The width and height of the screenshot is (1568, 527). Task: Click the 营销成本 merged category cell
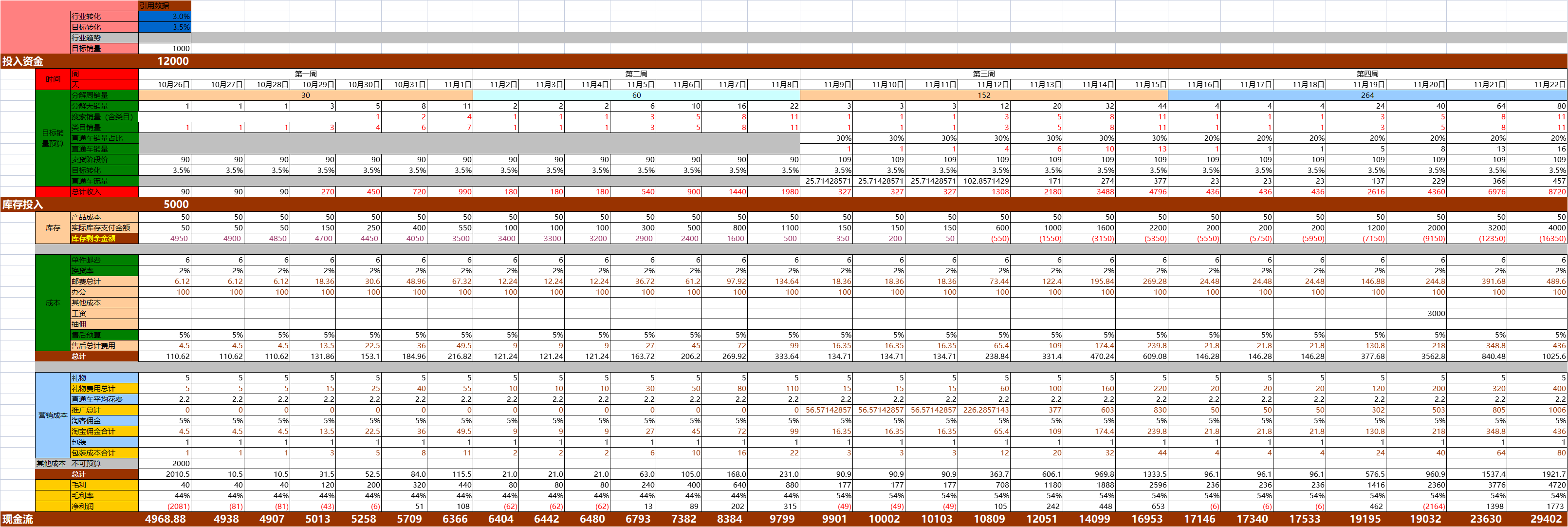[x=53, y=415]
